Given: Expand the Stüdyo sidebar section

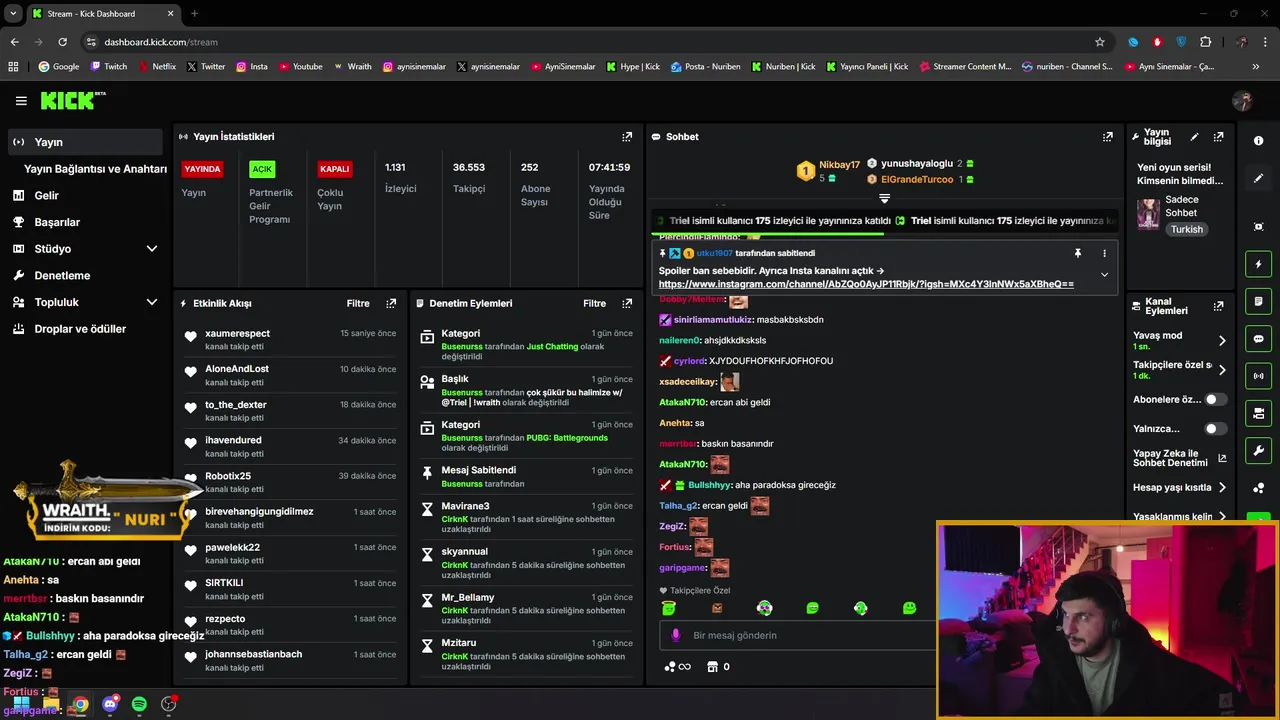Looking at the screenshot, I should point(152,249).
